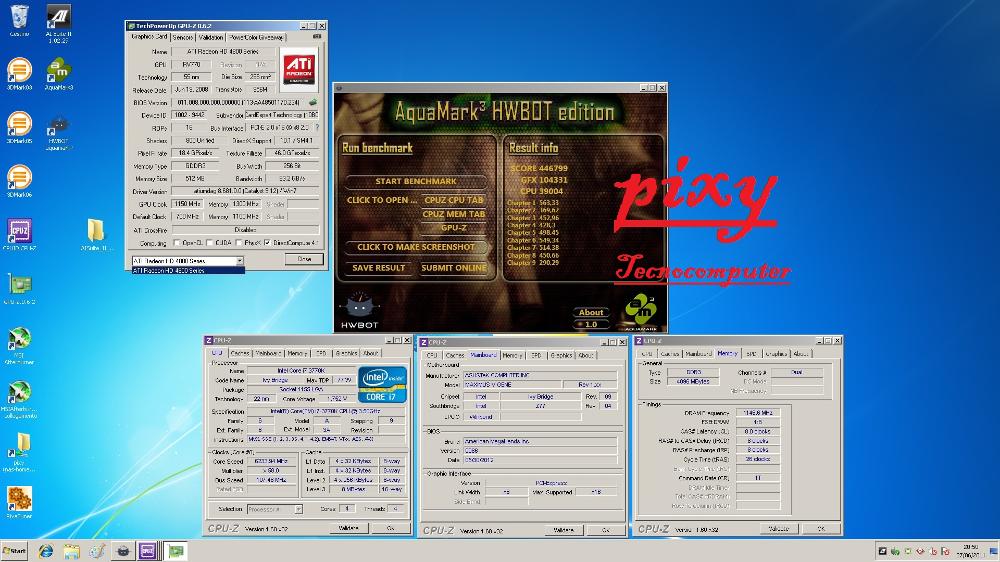Click the Bus Interface question mark in GPU-Z
Screen dimensions: 1000x562
point(317,128)
